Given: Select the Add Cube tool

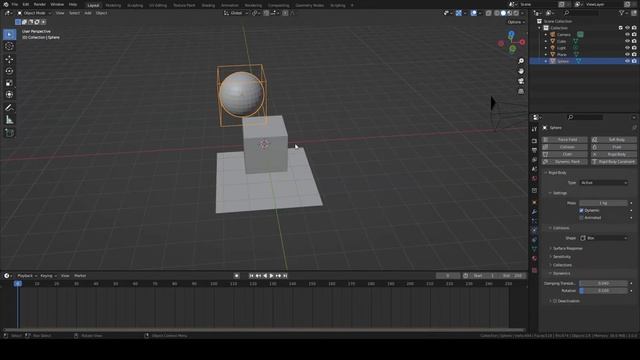Looking at the screenshot, I should click(x=9, y=133).
